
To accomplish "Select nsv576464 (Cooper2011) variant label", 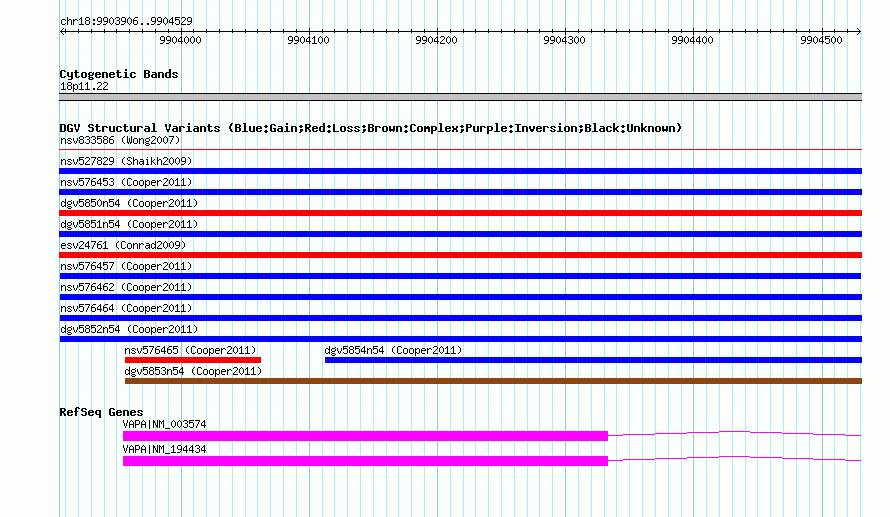I will click(126, 308).
